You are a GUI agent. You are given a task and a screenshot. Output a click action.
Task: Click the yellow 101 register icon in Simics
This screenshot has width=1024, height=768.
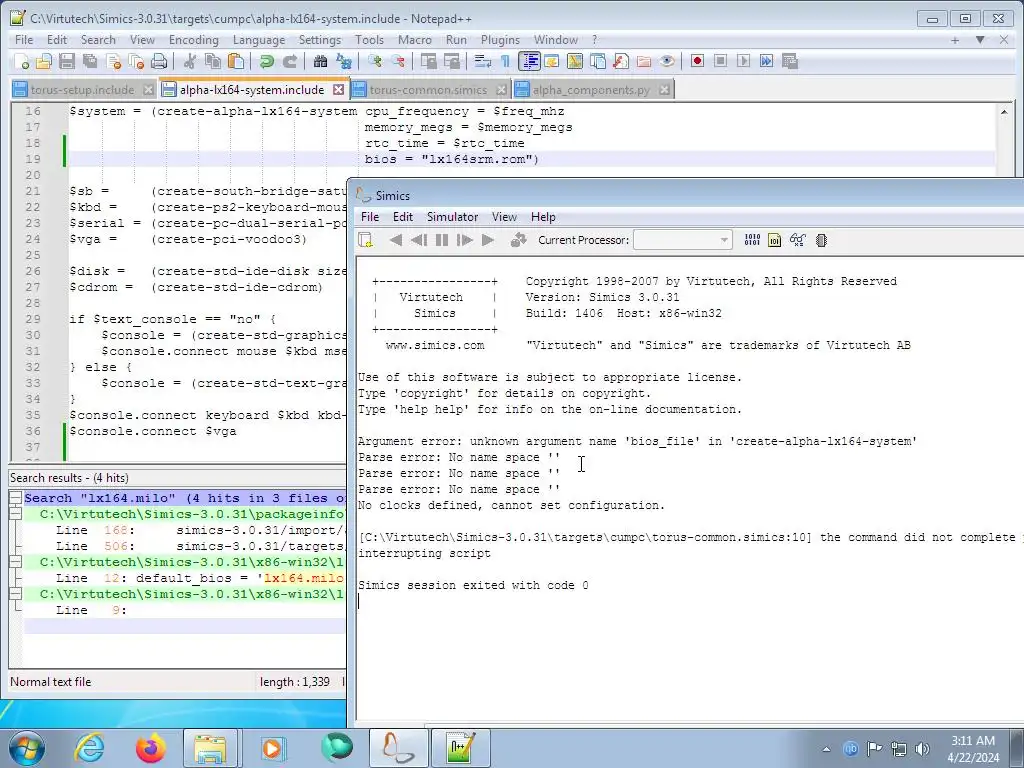point(775,240)
